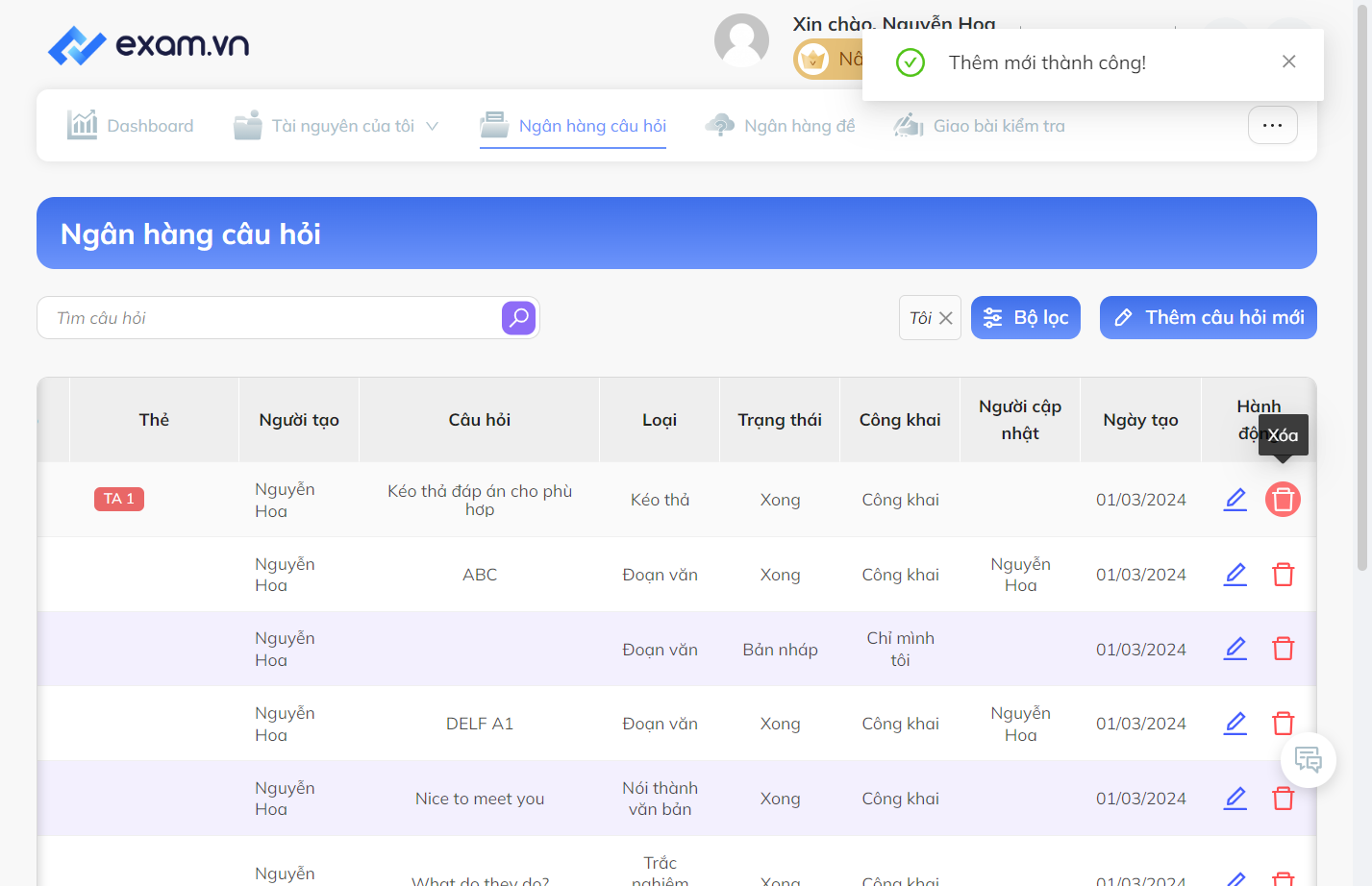This screenshot has width=1372, height=886.
Task: Click the Ngân hàng câu hỏi page heading
Action: 190,234
